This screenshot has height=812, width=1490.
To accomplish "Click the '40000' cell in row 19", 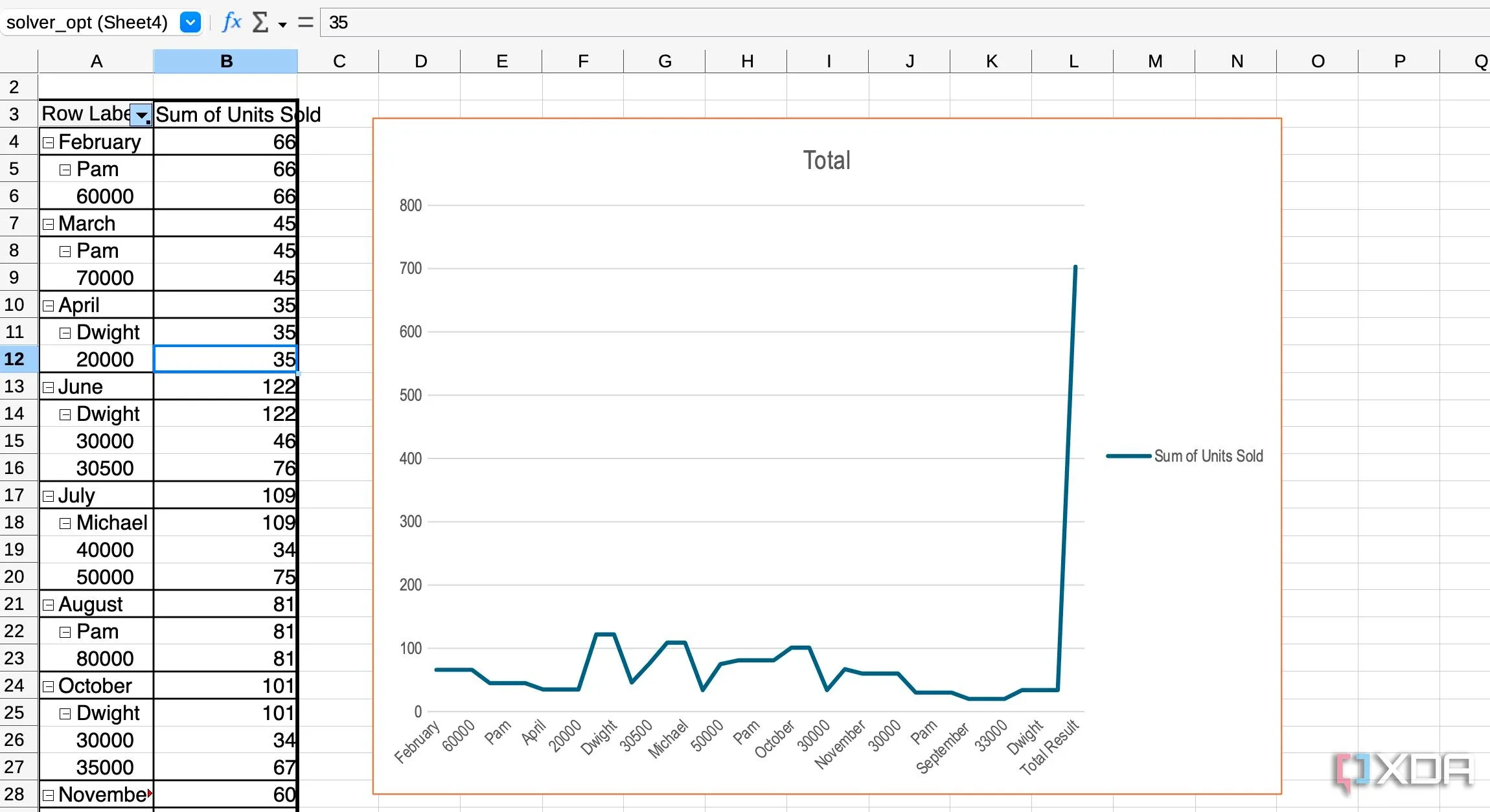I will click(96, 550).
